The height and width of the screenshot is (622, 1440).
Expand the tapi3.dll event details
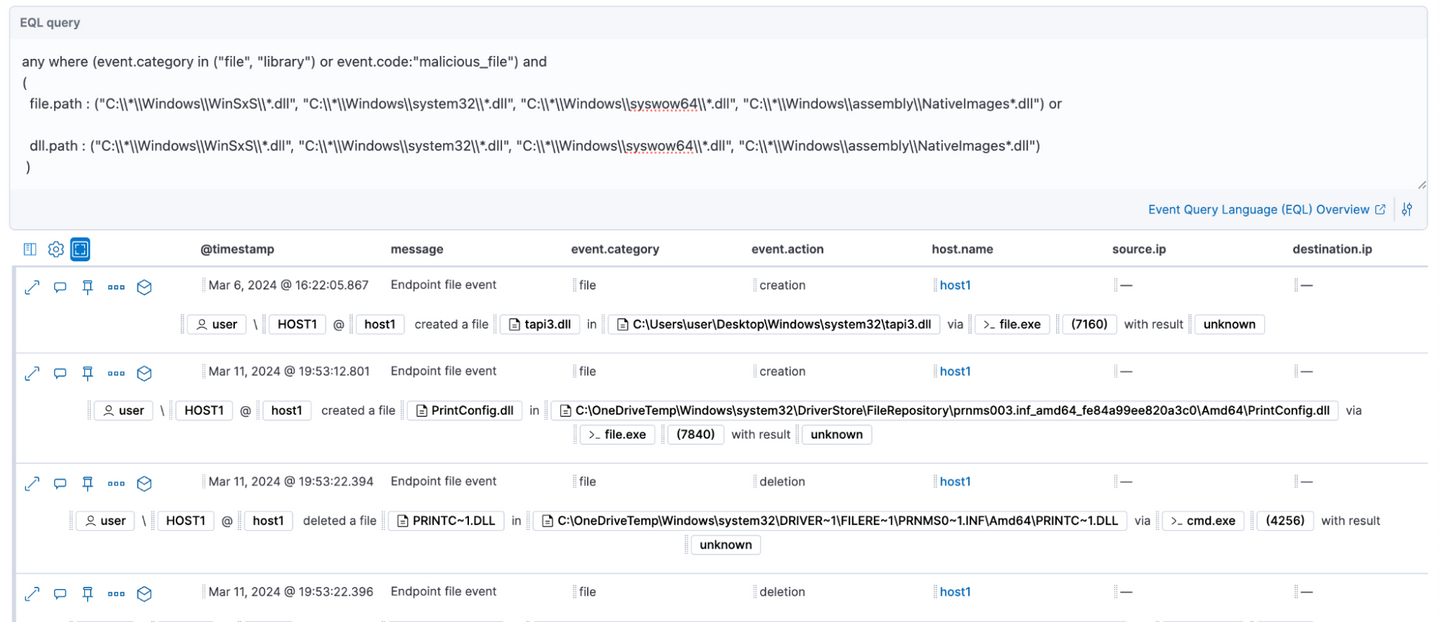pos(32,287)
